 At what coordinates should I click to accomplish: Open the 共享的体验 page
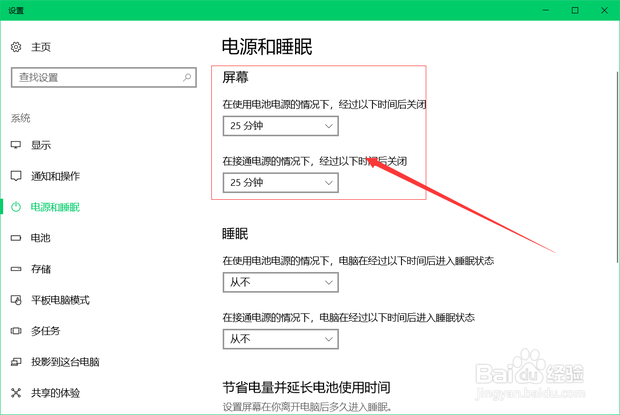tap(55, 393)
